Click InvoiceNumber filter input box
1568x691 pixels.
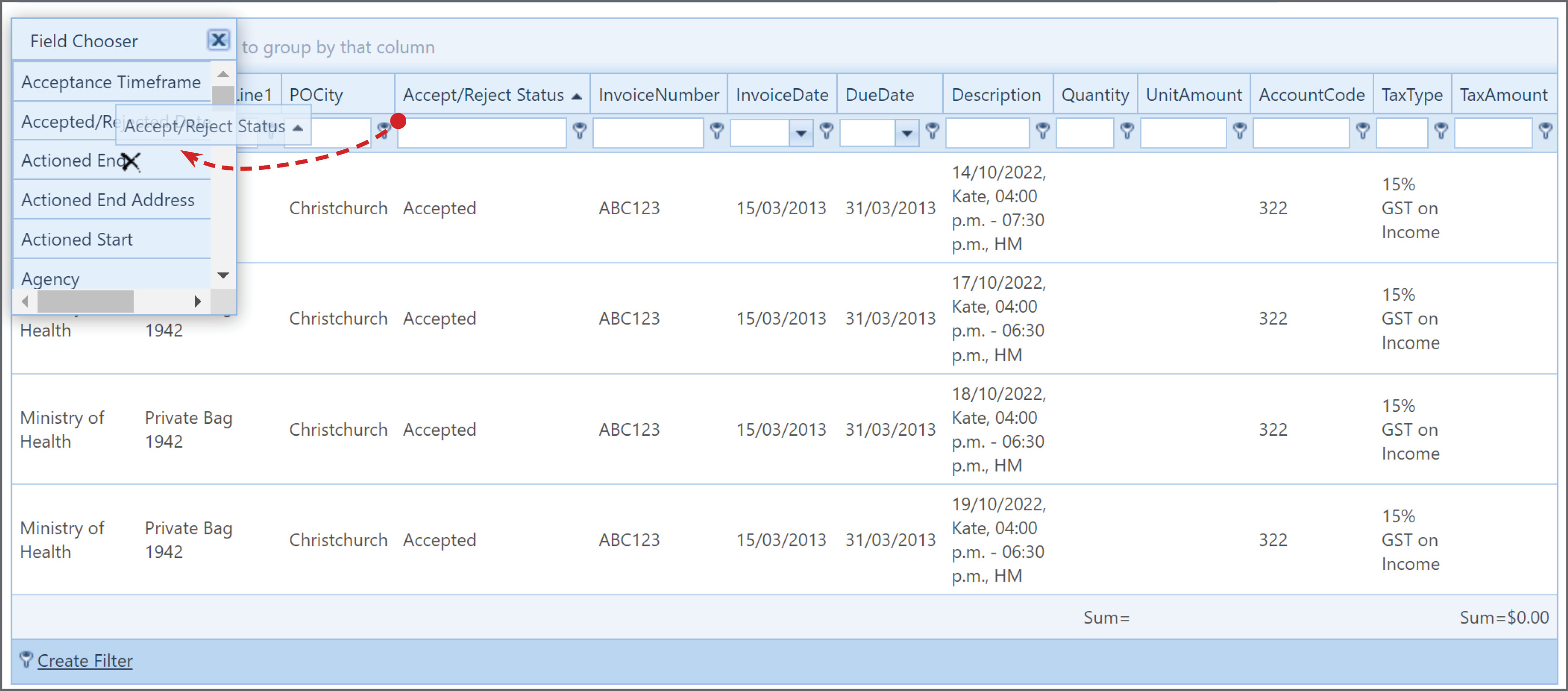click(x=648, y=133)
